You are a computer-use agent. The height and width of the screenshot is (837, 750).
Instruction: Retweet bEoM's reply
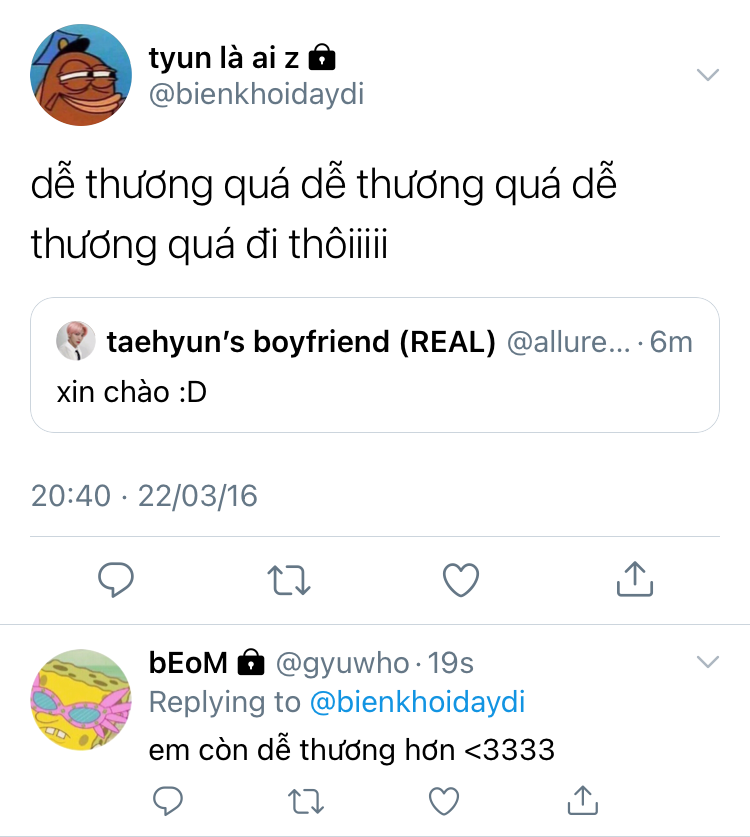tap(306, 801)
